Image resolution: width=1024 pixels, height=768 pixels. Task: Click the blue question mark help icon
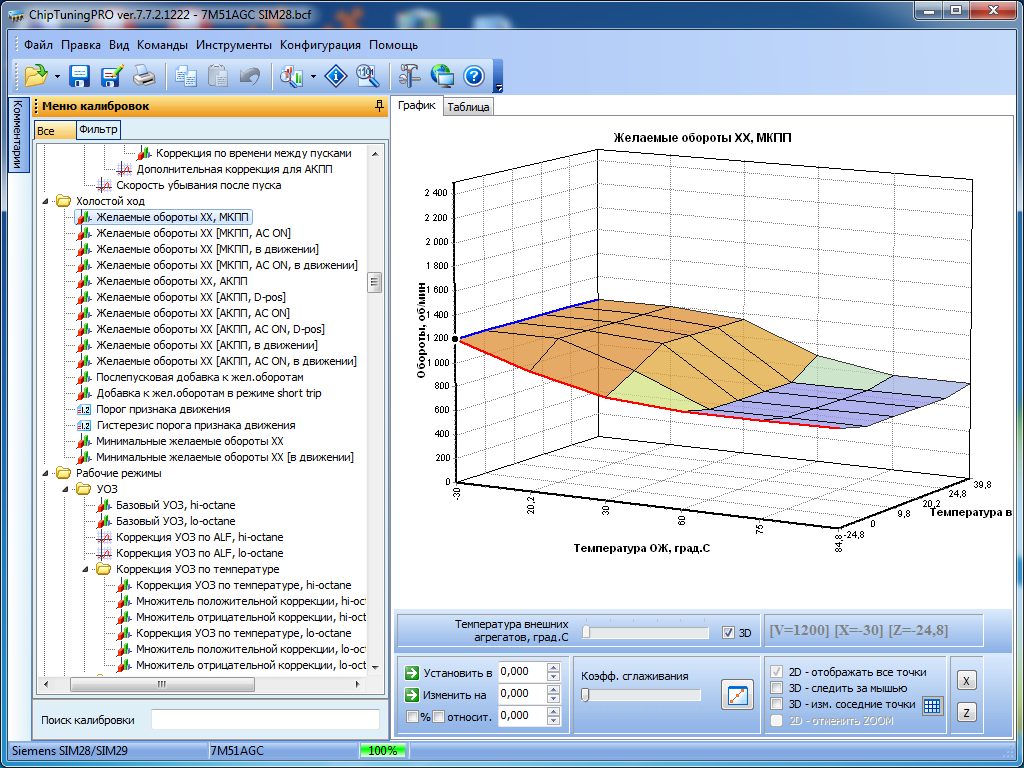(x=474, y=75)
